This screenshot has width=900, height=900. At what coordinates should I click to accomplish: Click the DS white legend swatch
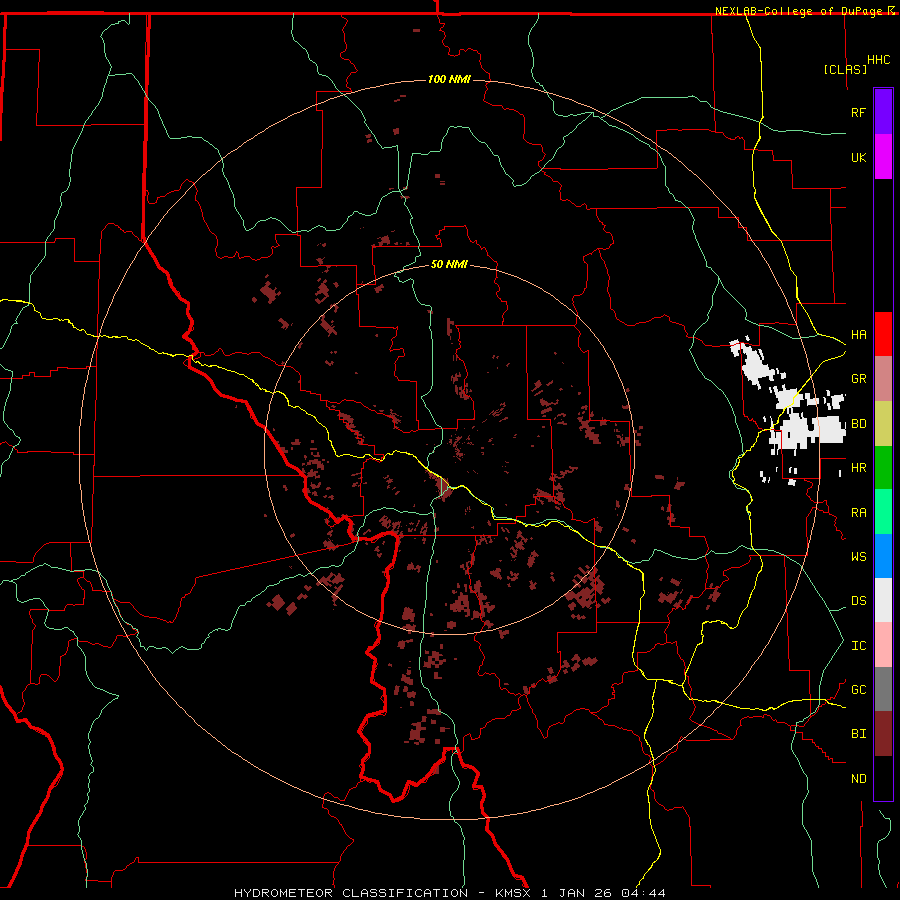tap(883, 600)
